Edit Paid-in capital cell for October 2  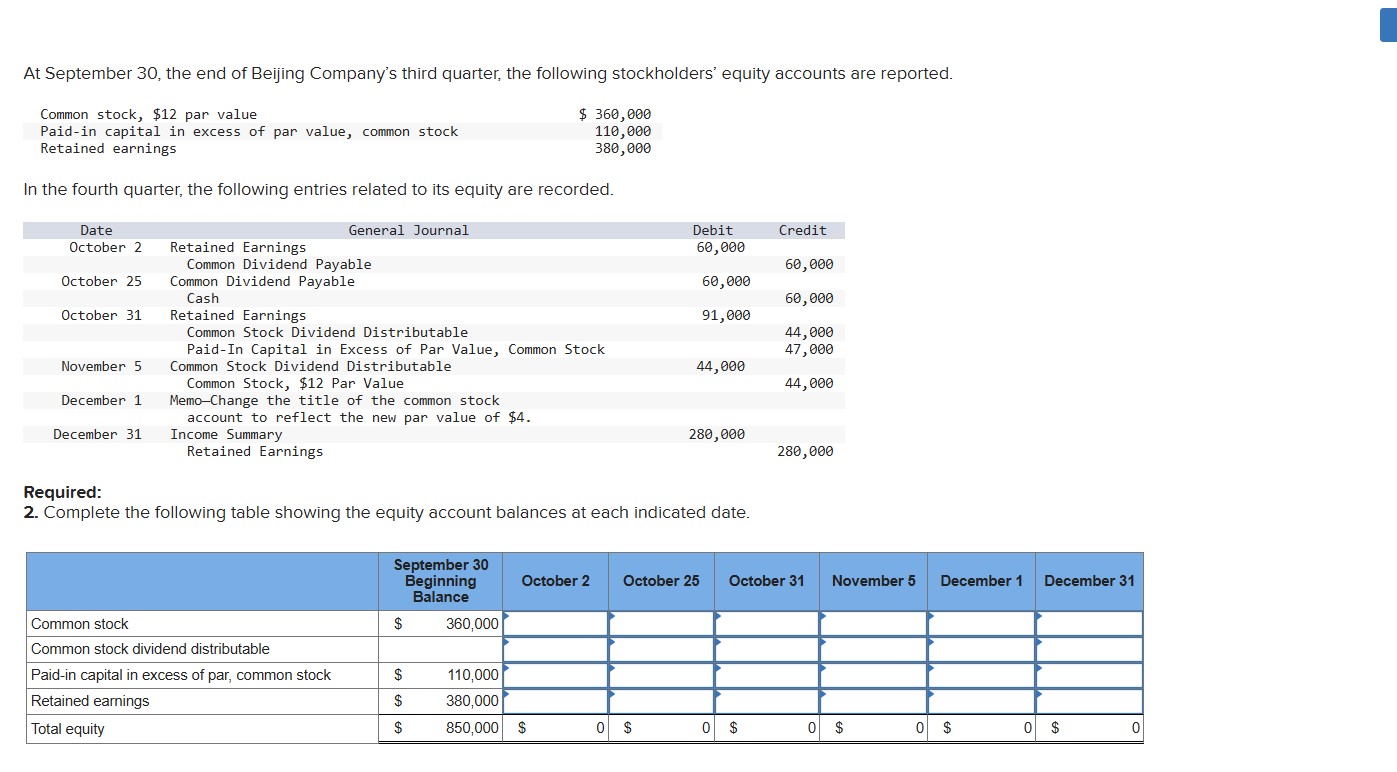555,675
